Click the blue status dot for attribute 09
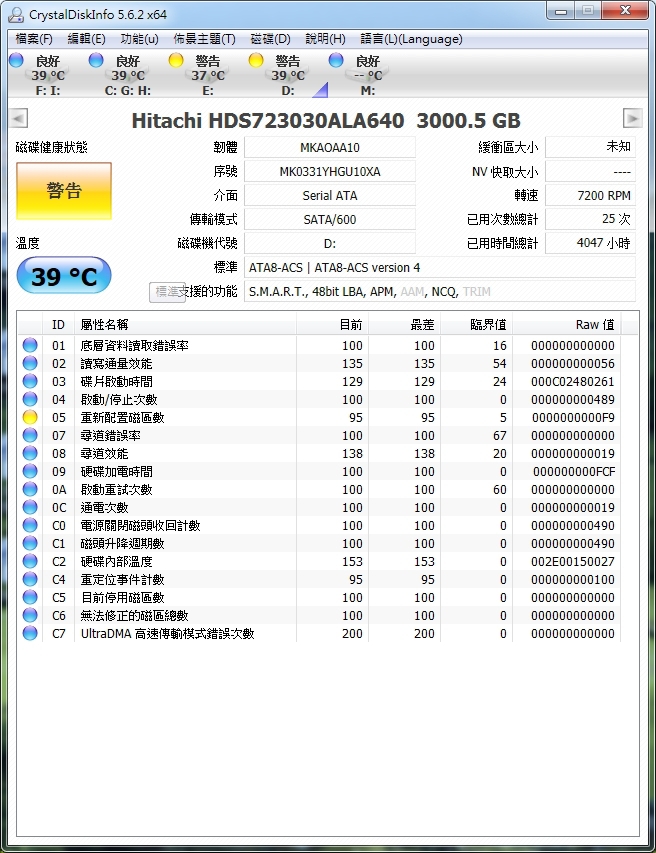The height and width of the screenshot is (853, 656). 30,471
